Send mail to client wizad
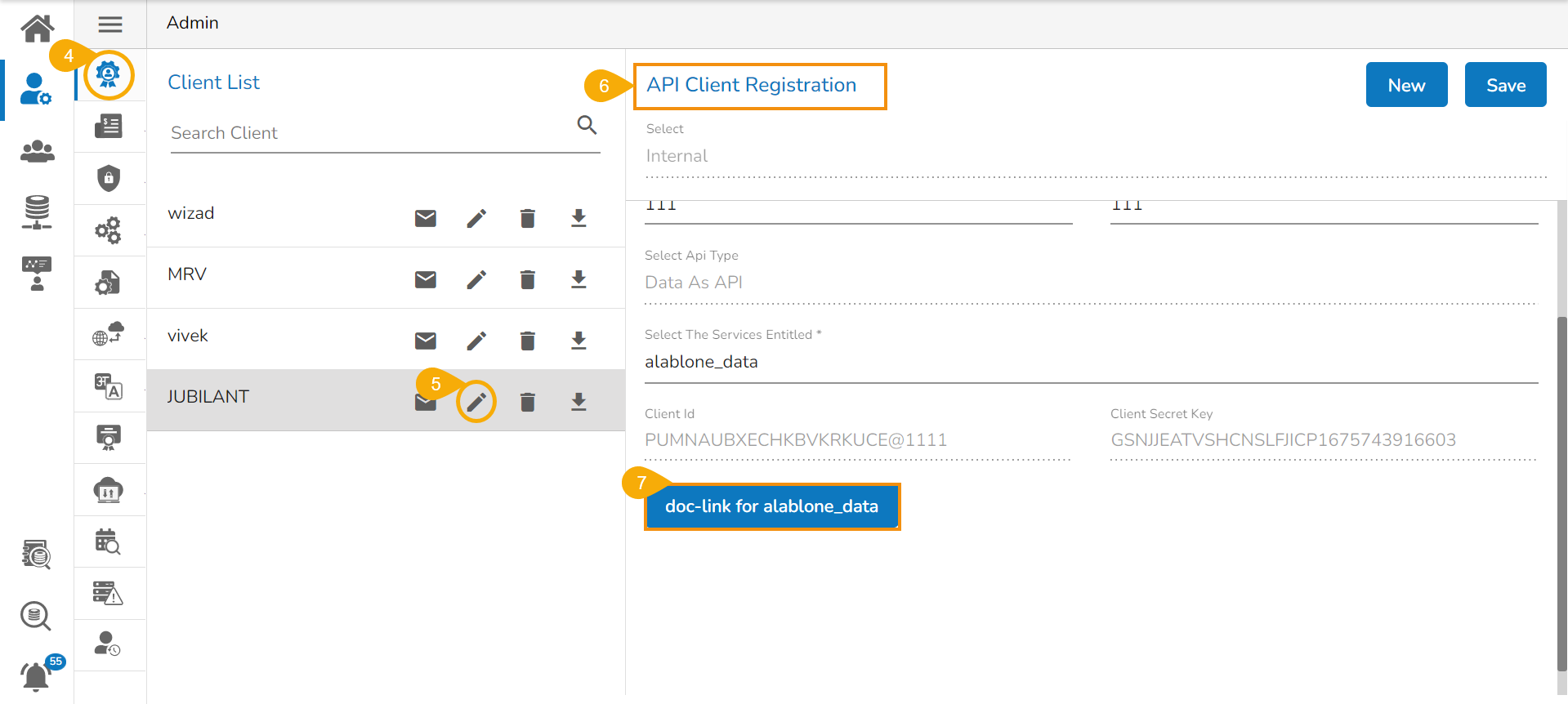1568x704 pixels. pos(426,218)
